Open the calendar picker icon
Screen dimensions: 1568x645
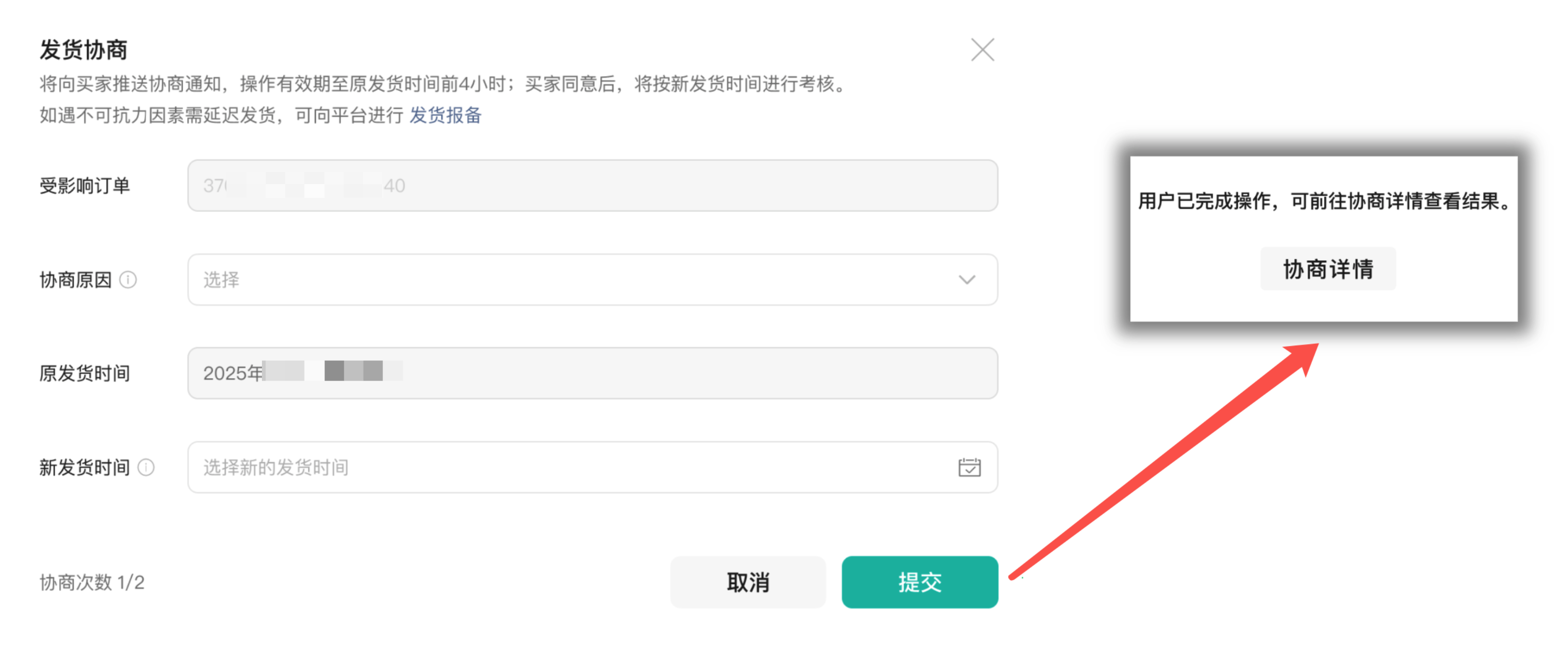point(969,467)
